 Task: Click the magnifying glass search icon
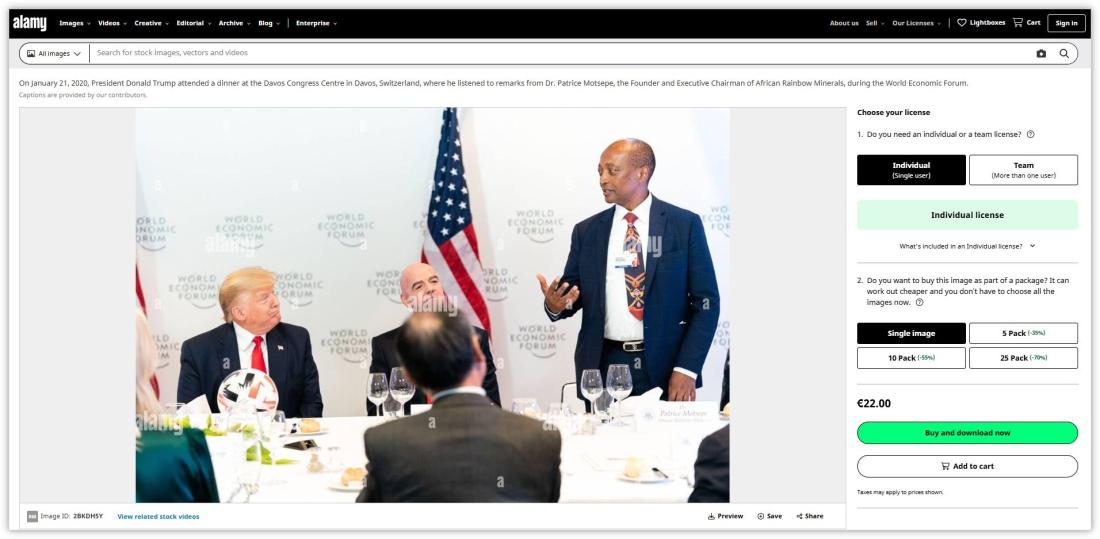[1064, 53]
